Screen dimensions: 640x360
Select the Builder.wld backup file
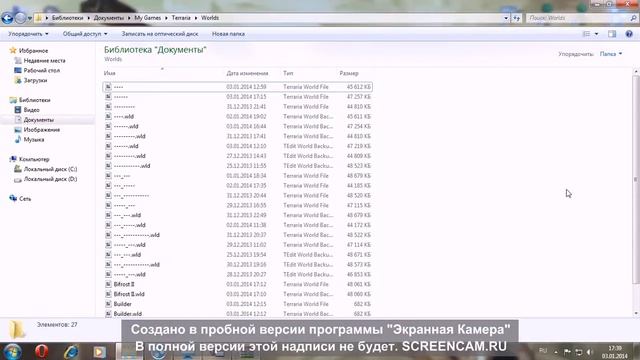click(x=238, y=314)
